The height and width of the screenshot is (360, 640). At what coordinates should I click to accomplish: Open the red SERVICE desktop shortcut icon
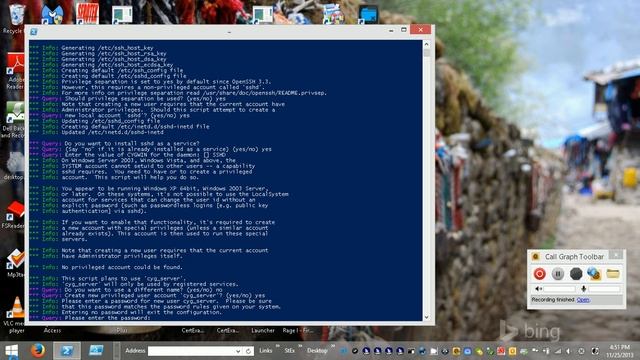tap(87, 13)
